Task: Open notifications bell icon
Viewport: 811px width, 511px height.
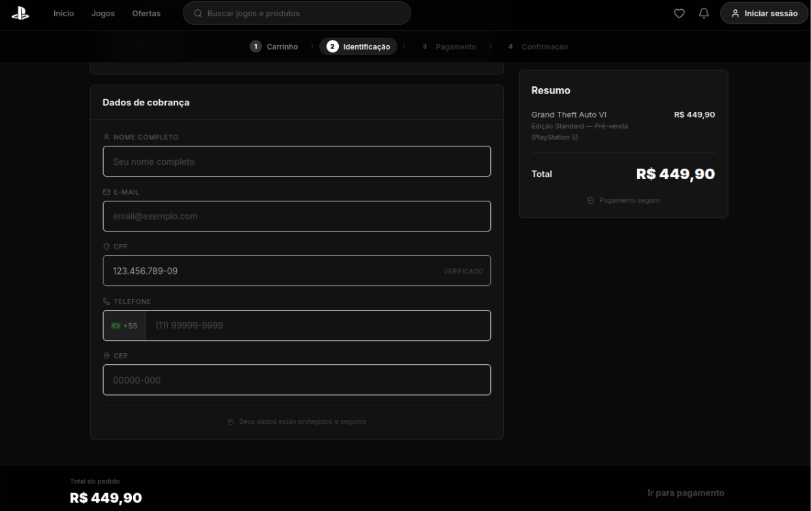Action: 703,13
